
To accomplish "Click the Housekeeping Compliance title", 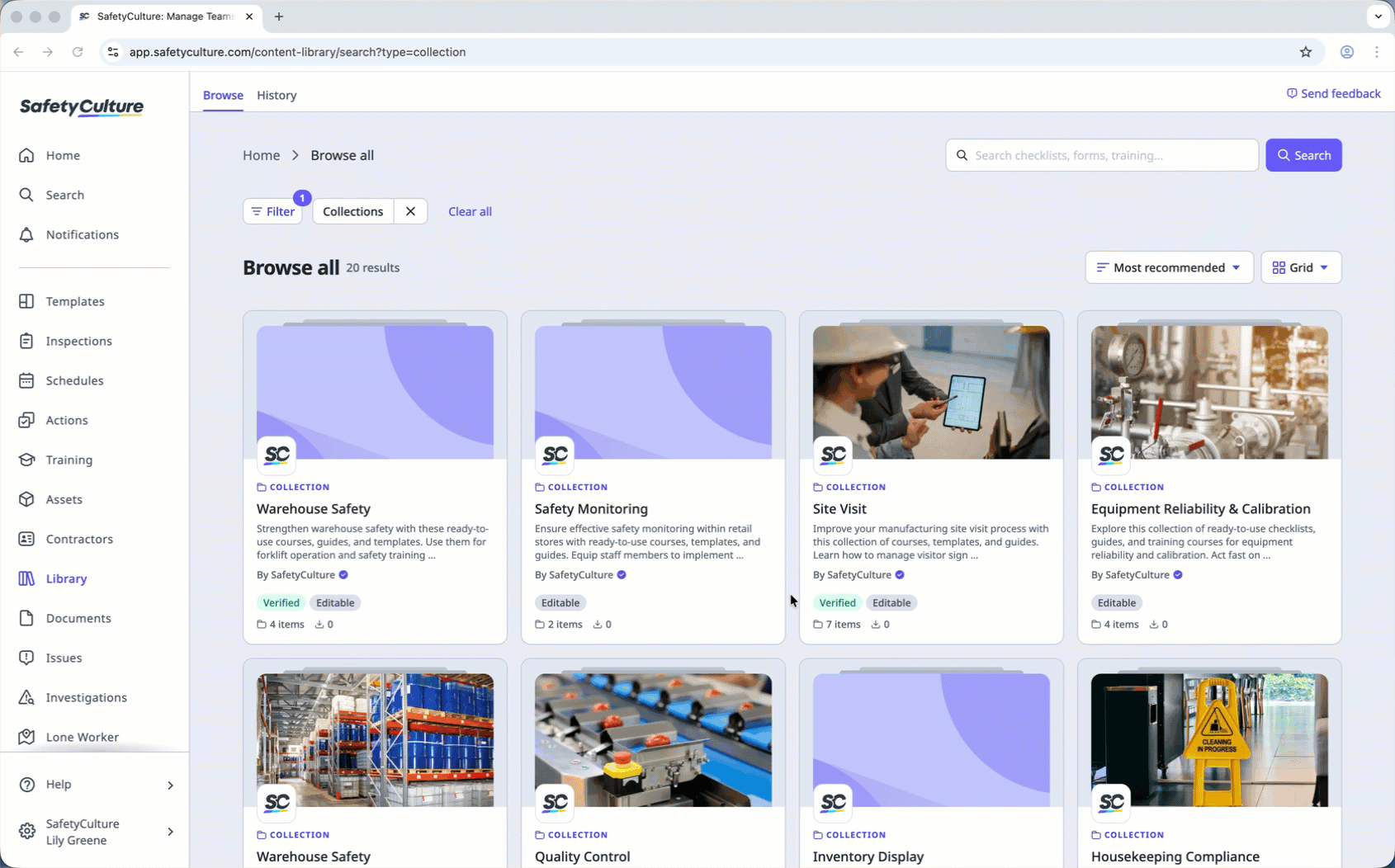I will (x=1175, y=856).
